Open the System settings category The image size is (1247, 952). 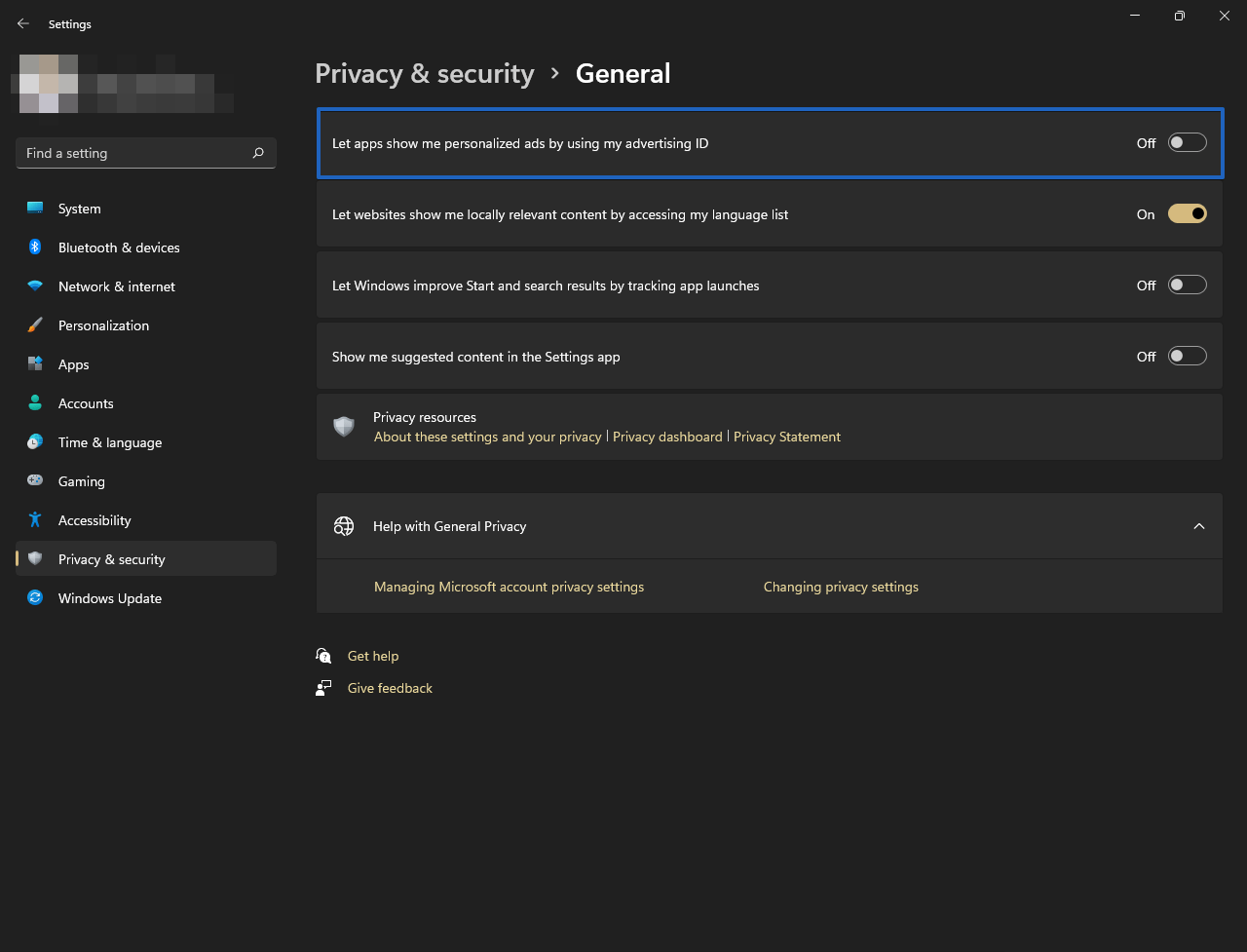(146, 209)
